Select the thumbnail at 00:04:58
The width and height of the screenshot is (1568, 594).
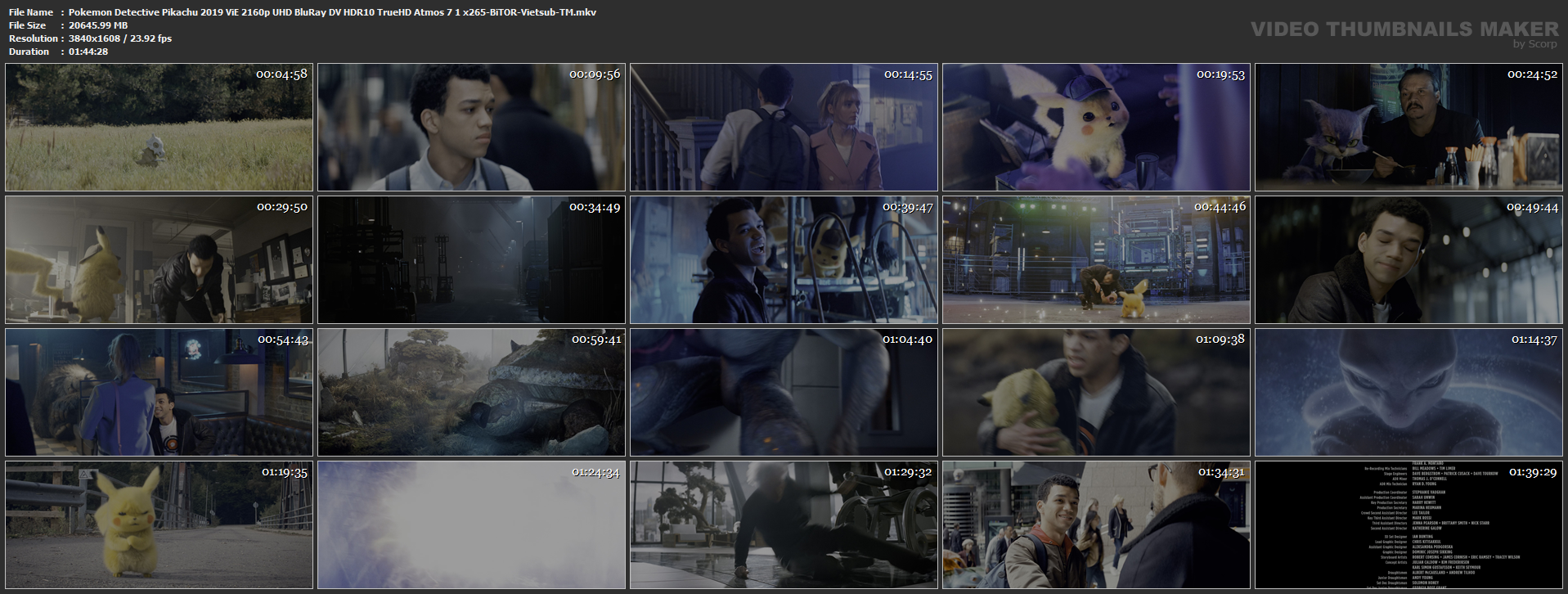159,128
